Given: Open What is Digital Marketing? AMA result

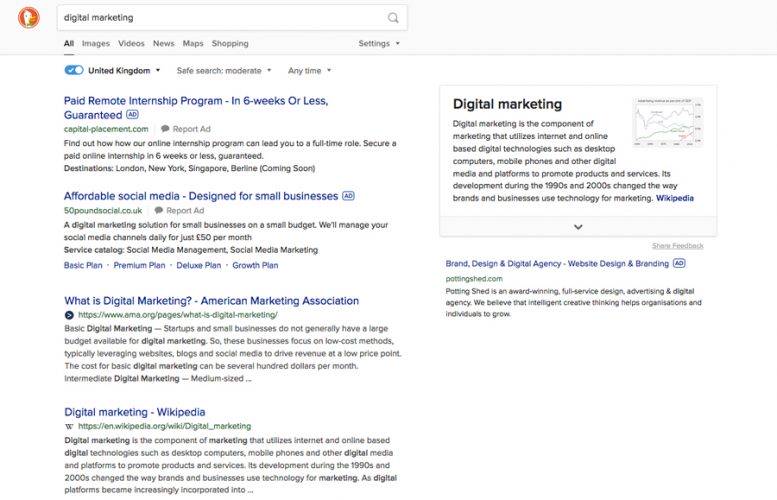Looking at the screenshot, I should 212,301.
